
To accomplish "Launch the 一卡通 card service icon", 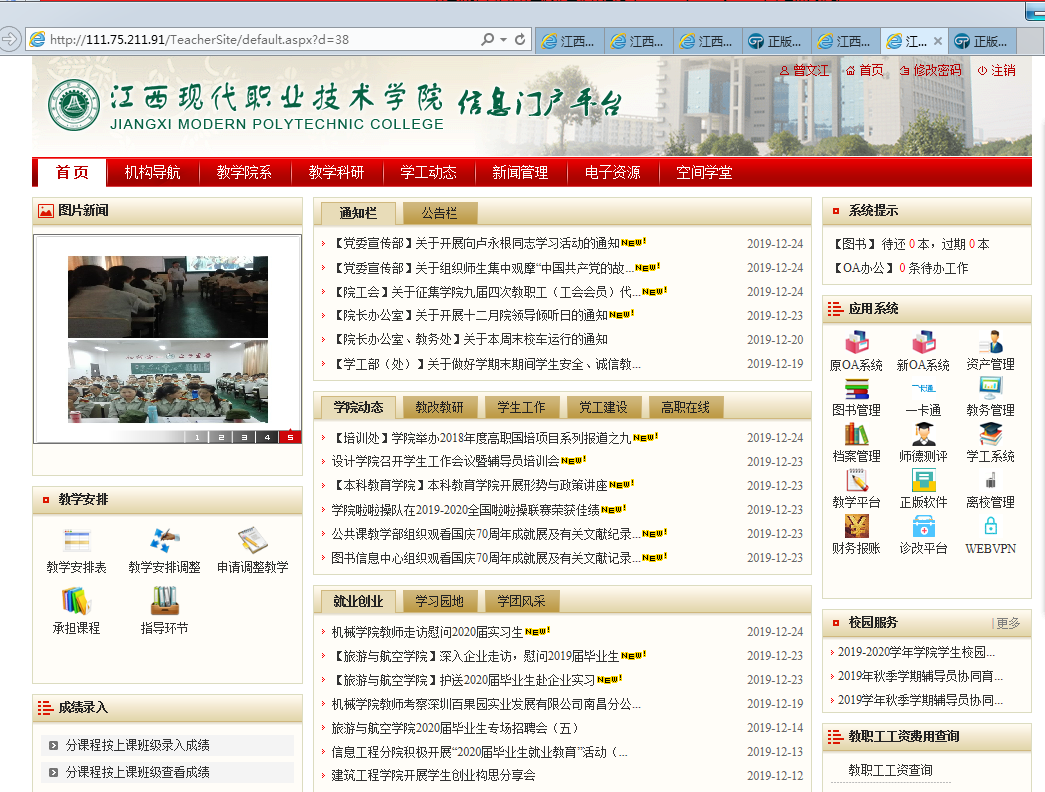I will coord(923,389).
